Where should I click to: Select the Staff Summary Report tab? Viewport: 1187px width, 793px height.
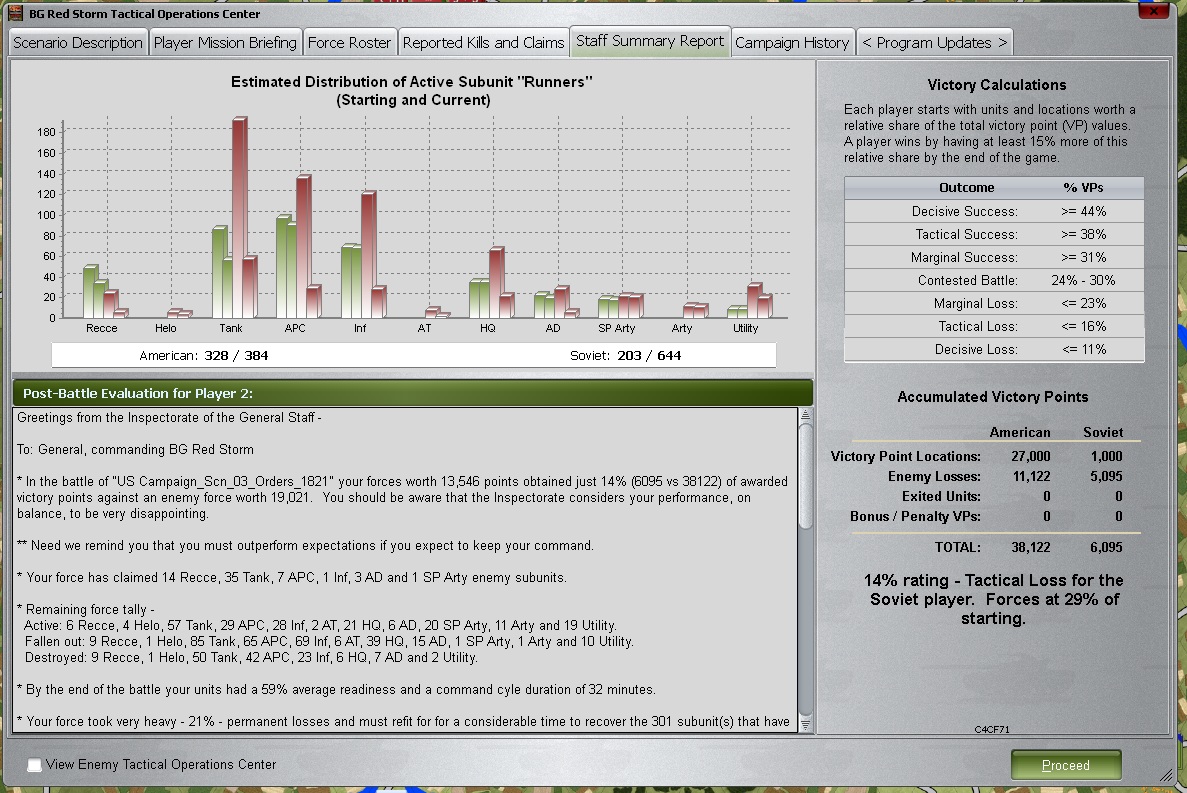coord(650,41)
